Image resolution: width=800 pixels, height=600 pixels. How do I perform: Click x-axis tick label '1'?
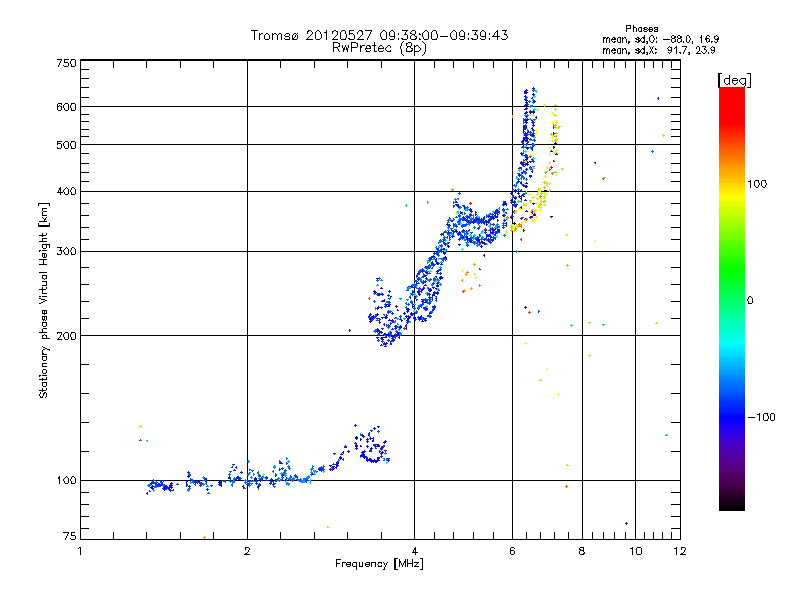(x=80, y=551)
